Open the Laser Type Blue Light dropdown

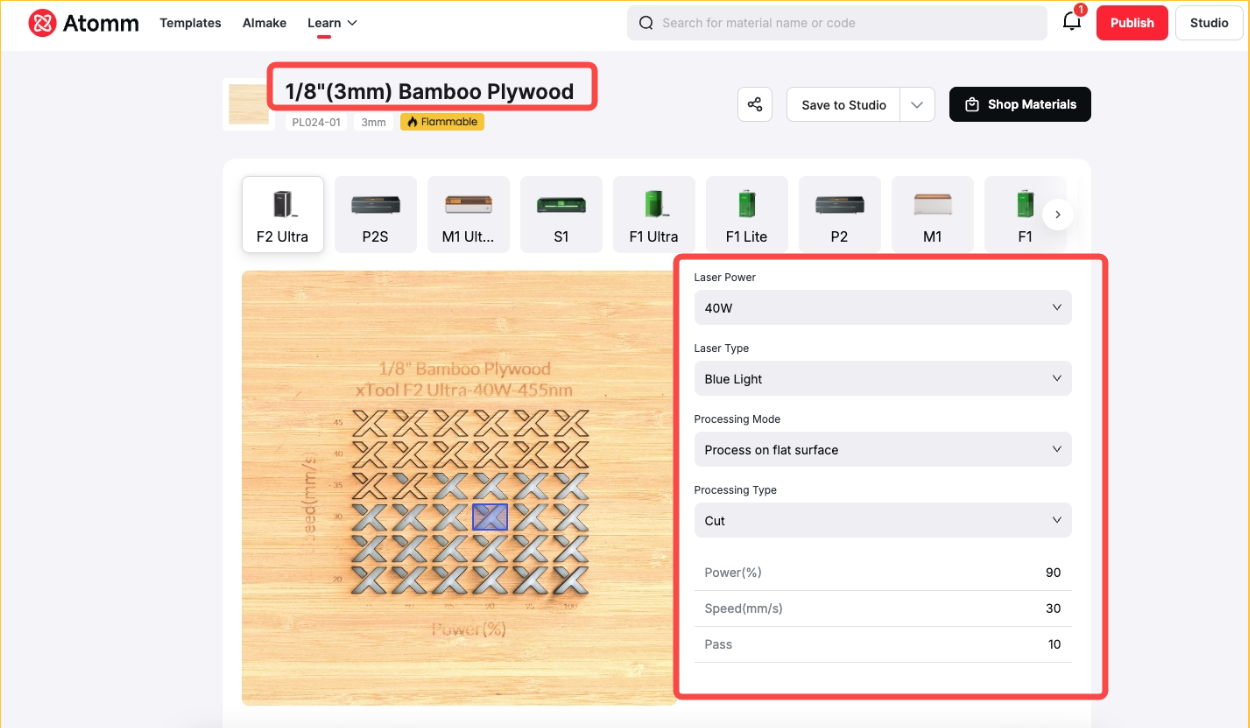point(882,379)
